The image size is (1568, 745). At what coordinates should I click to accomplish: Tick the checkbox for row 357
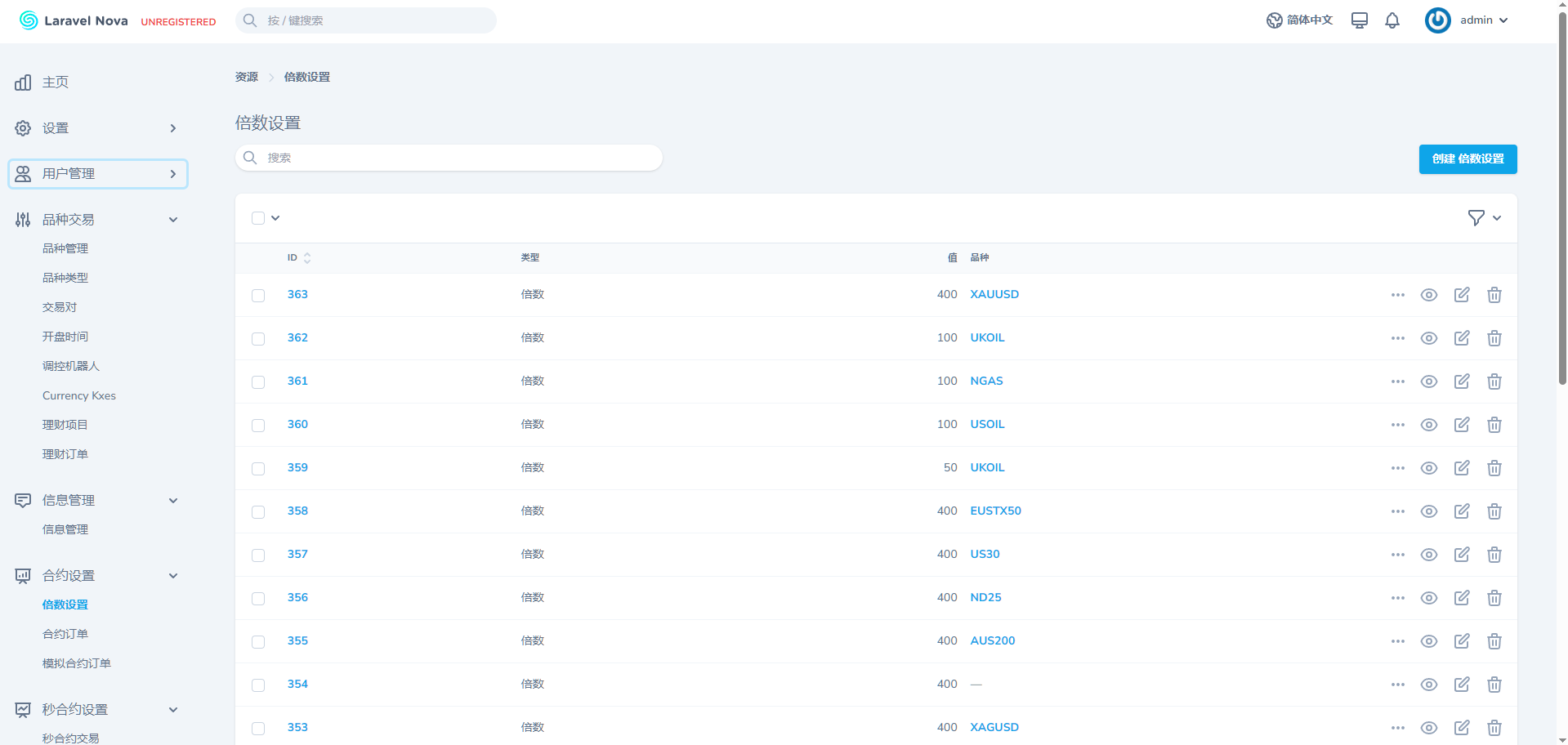coord(258,555)
